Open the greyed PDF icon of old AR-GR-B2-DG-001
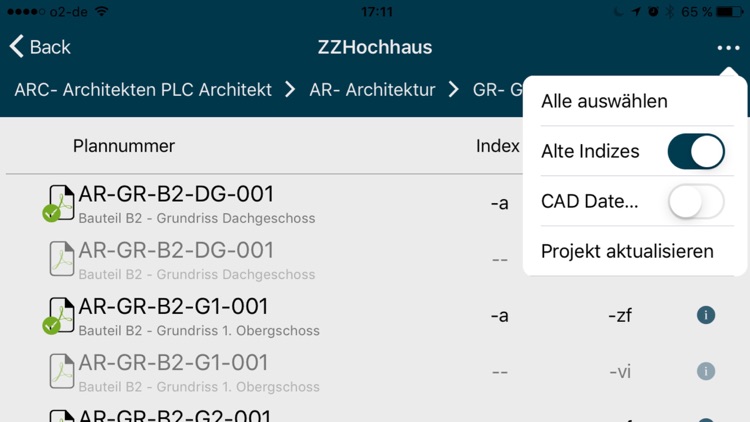This screenshot has height=422, width=750. pos(62,259)
